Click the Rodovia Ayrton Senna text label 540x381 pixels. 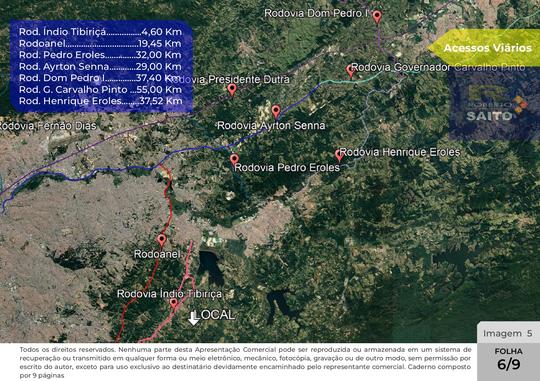(x=271, y=125)
